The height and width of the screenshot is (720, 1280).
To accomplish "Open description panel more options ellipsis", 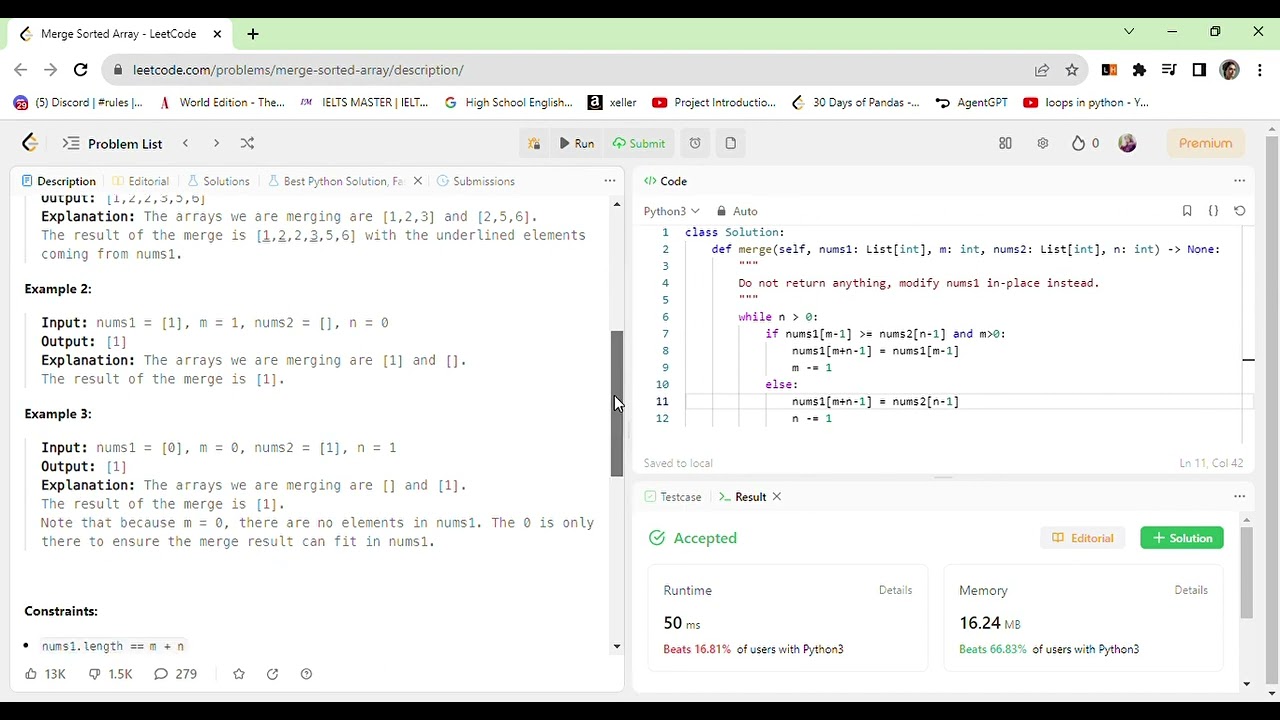I will pos(610,181).
